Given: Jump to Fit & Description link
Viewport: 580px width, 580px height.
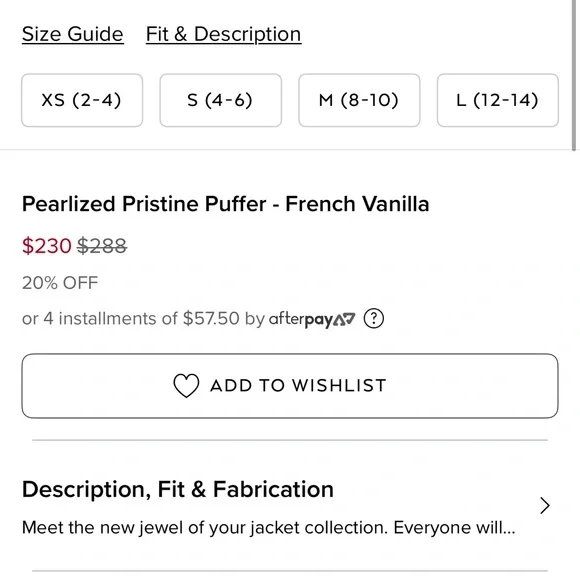Looking at the screenshot, I should [223, 34].
